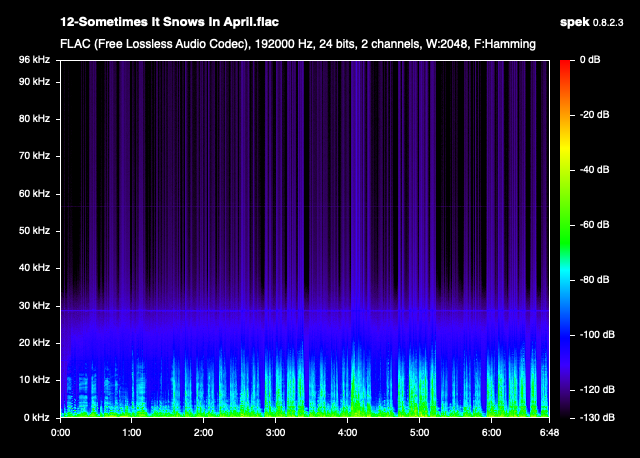The height and width of the screenshot is (458, 640).
Task: Select the '60 kHz' frequency axis label
Action: (x=34, y=193)
